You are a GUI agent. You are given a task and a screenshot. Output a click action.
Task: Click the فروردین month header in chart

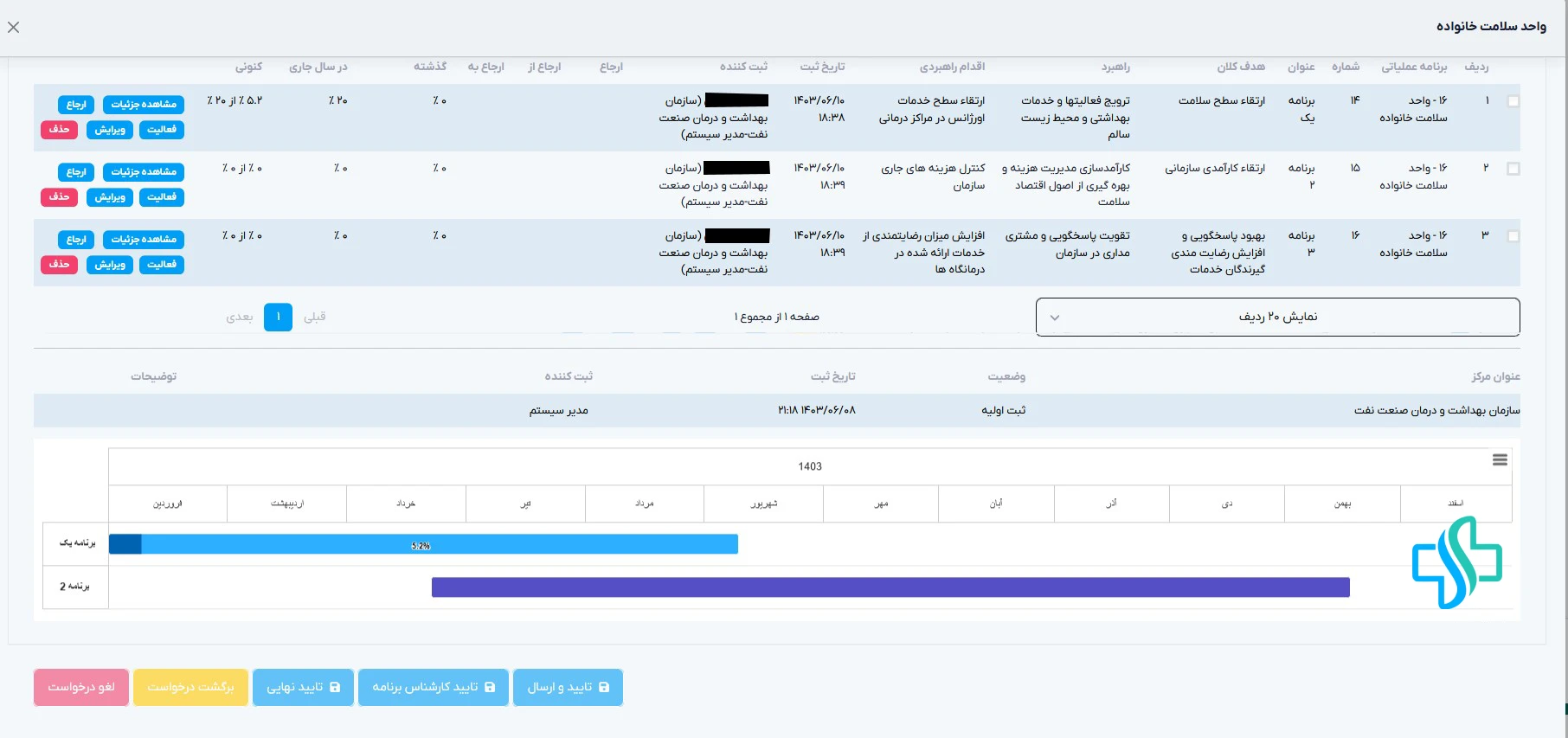pyautogui.click(x=168, y=504)
